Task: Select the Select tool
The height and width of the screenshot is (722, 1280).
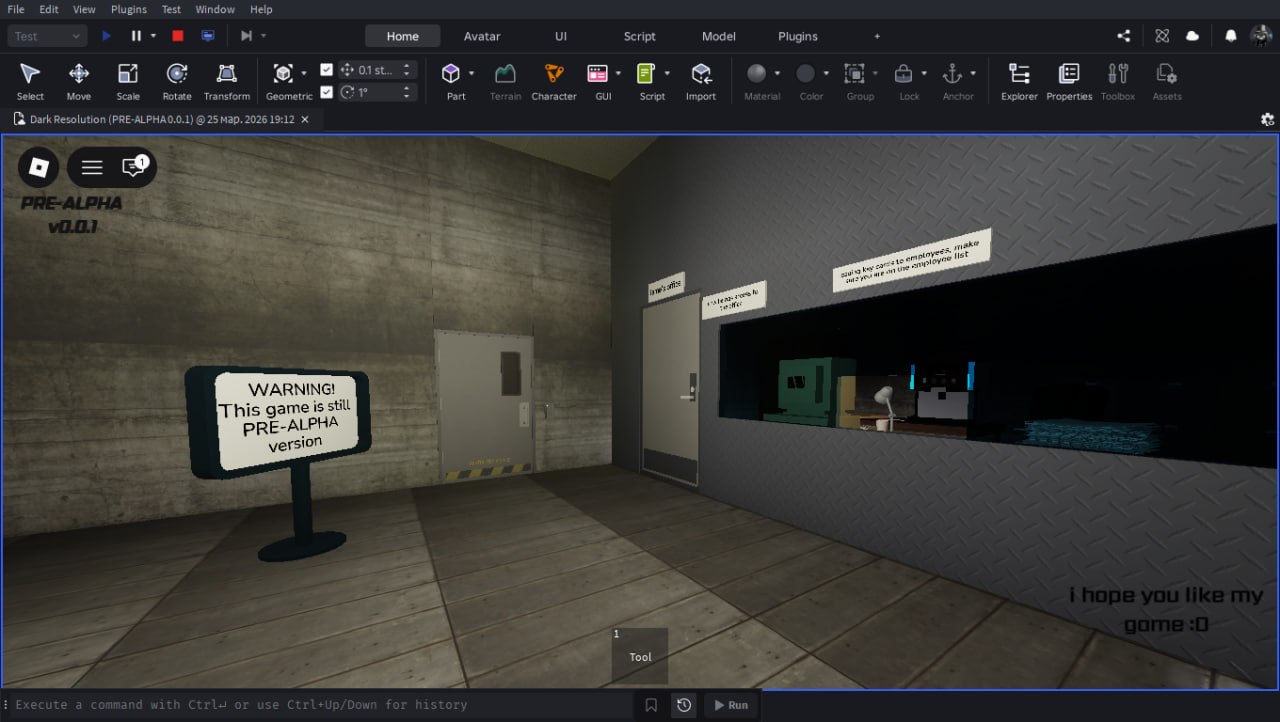Action: (30, 81)
